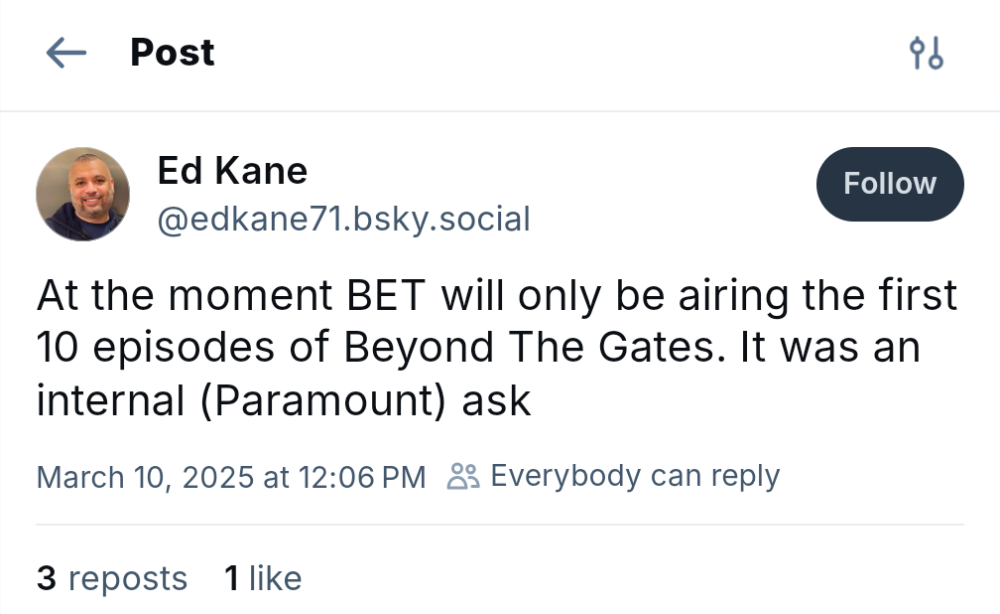
Task: Click the "Post" header title
Action: 172,53
